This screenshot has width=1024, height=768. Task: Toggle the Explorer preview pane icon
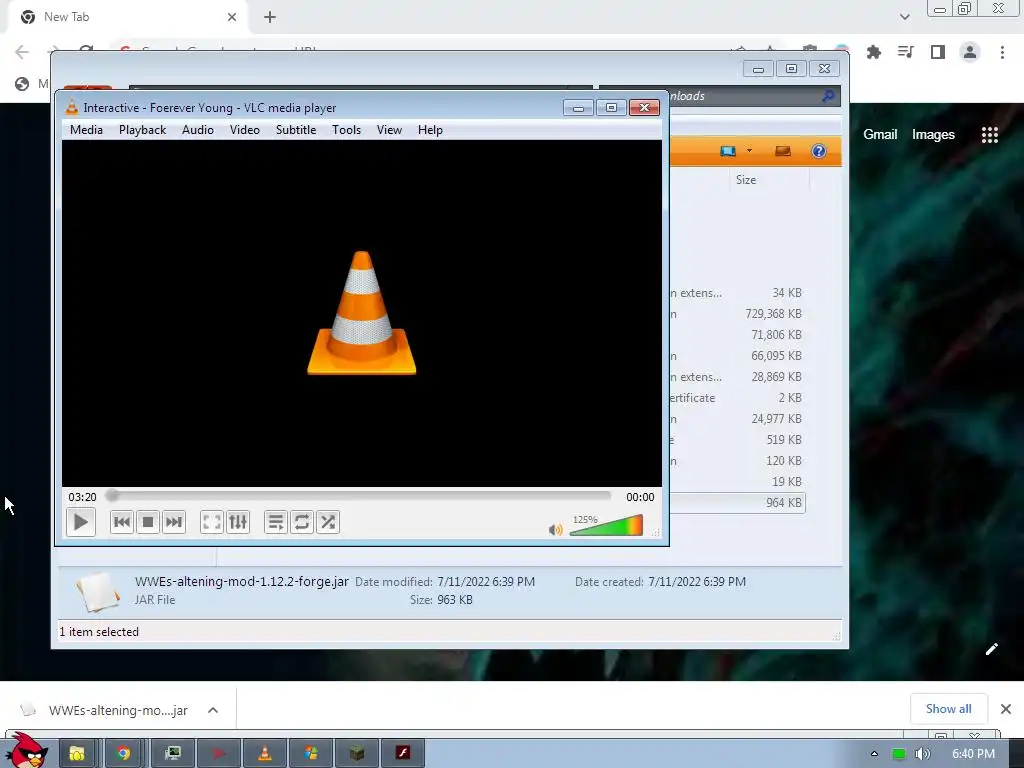tap(782, 152)
